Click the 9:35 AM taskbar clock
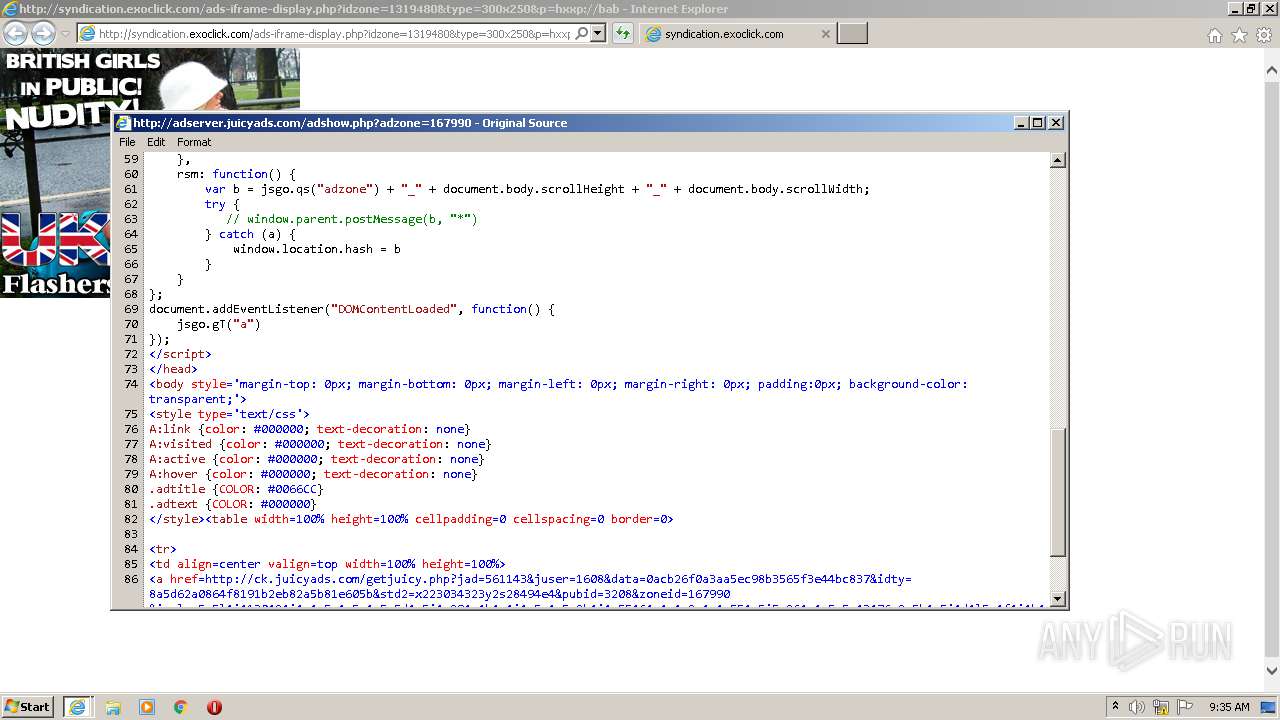Viewport: 1280px width, 720px height. [x=1229, y=707]
